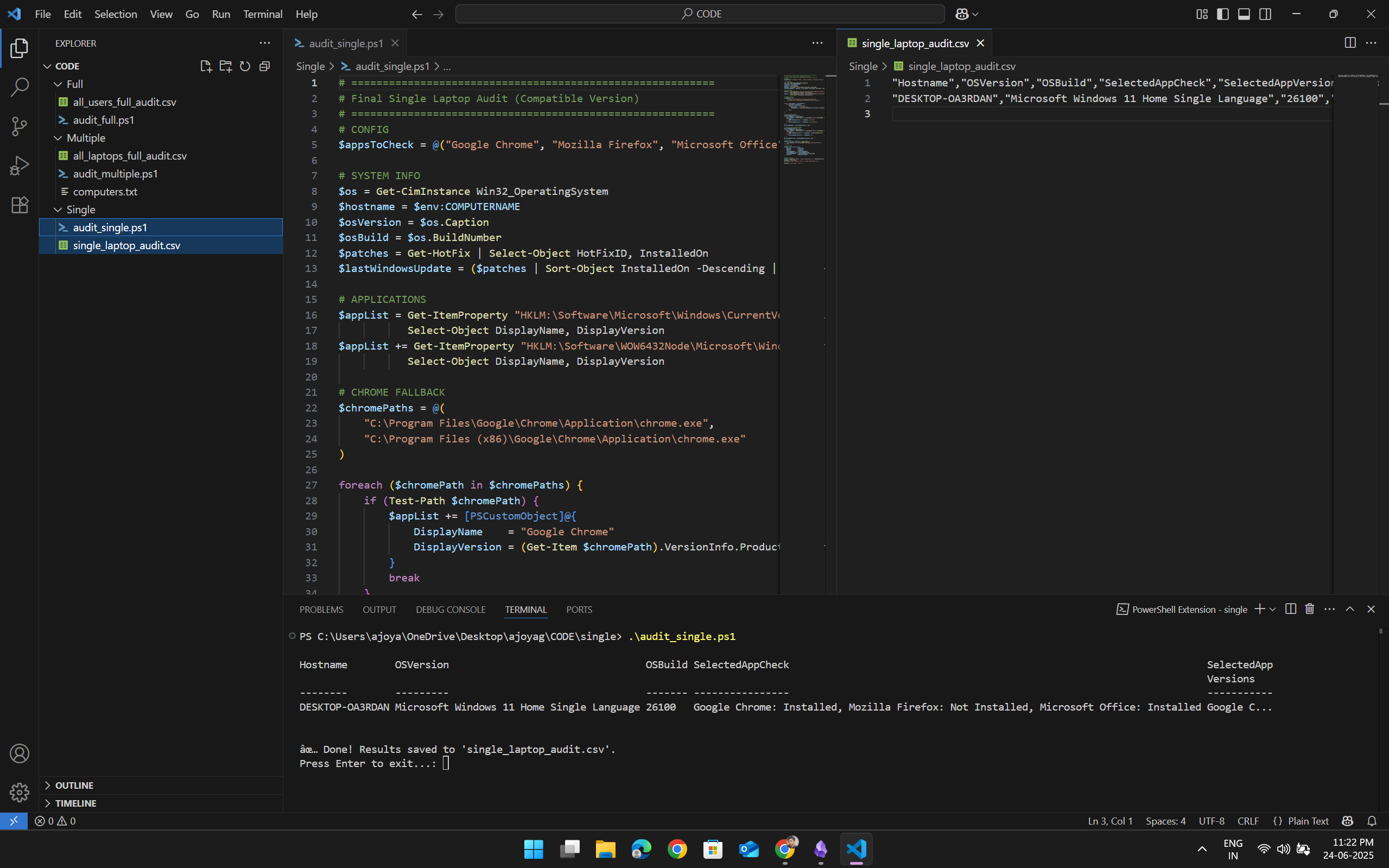Refresh the Explorer file tree
Screen dimensions: 1389x868
(245, 66)
